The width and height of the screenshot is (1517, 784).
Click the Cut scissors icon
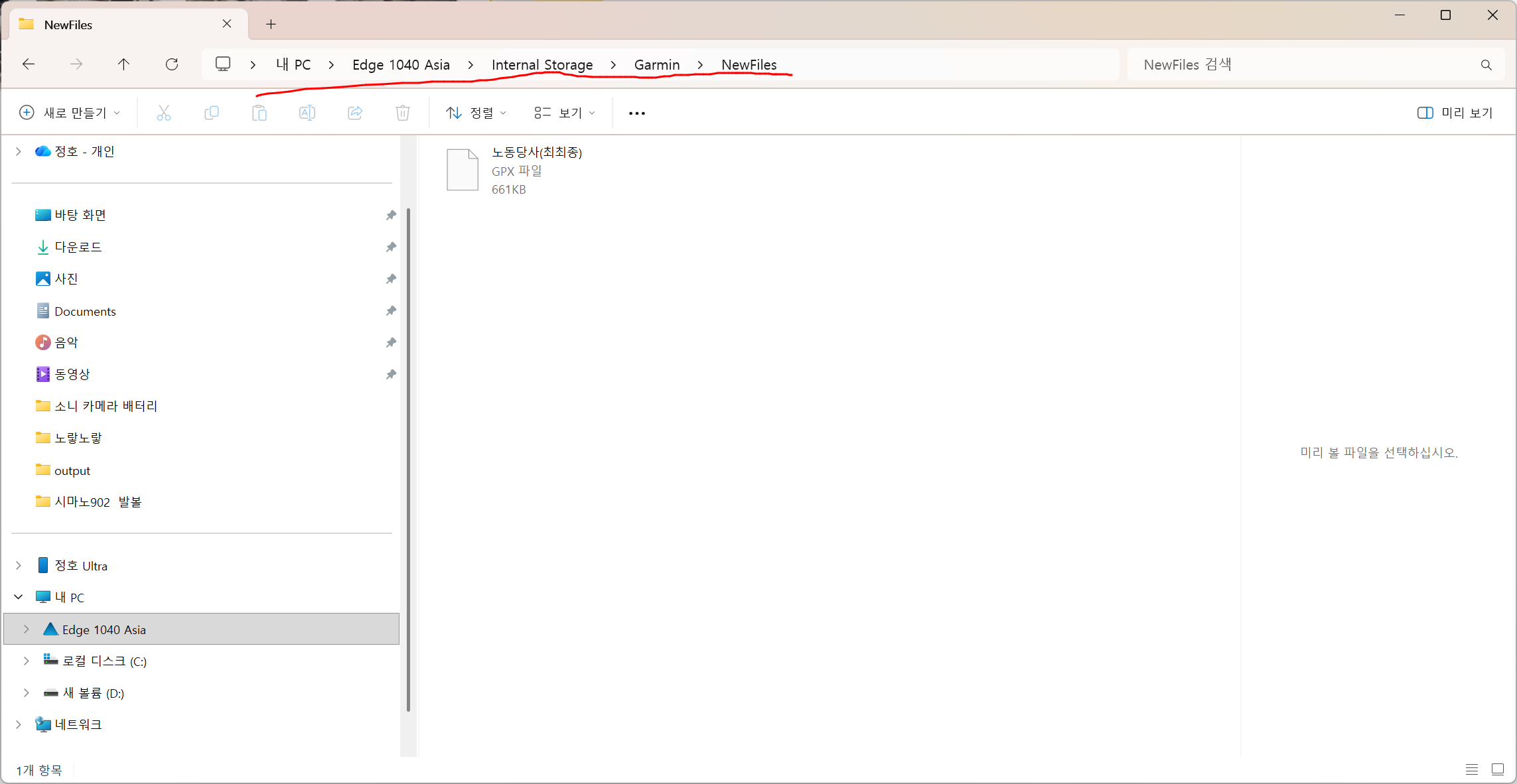coord(164,113)
